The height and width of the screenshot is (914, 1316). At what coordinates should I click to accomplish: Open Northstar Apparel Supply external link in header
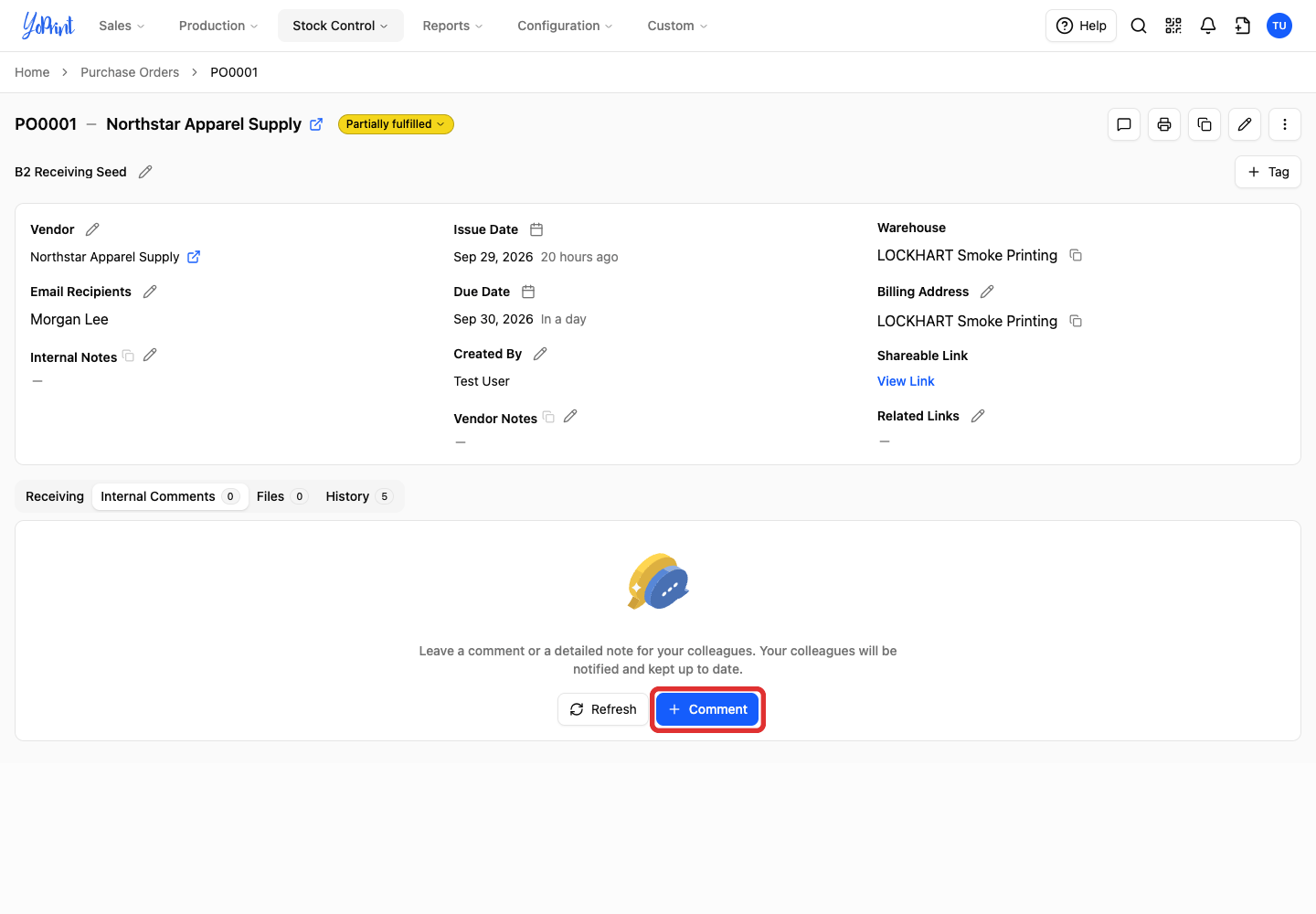pyautogui.click(x=316, y=124)
